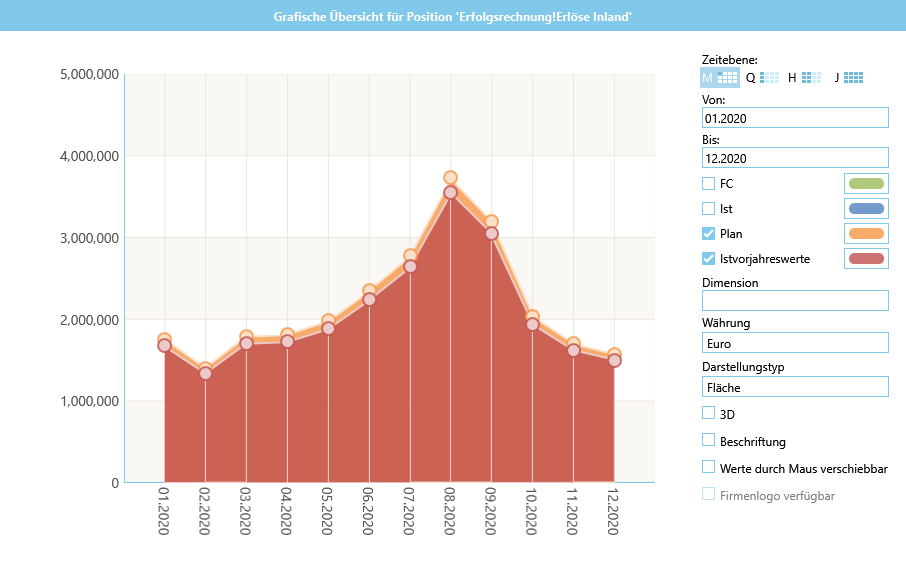The width and height of the screenshot is (906, 572).
Task: Open Darstellungstyp dropdown showing Fläche
Action: click(x=795, y=387)
